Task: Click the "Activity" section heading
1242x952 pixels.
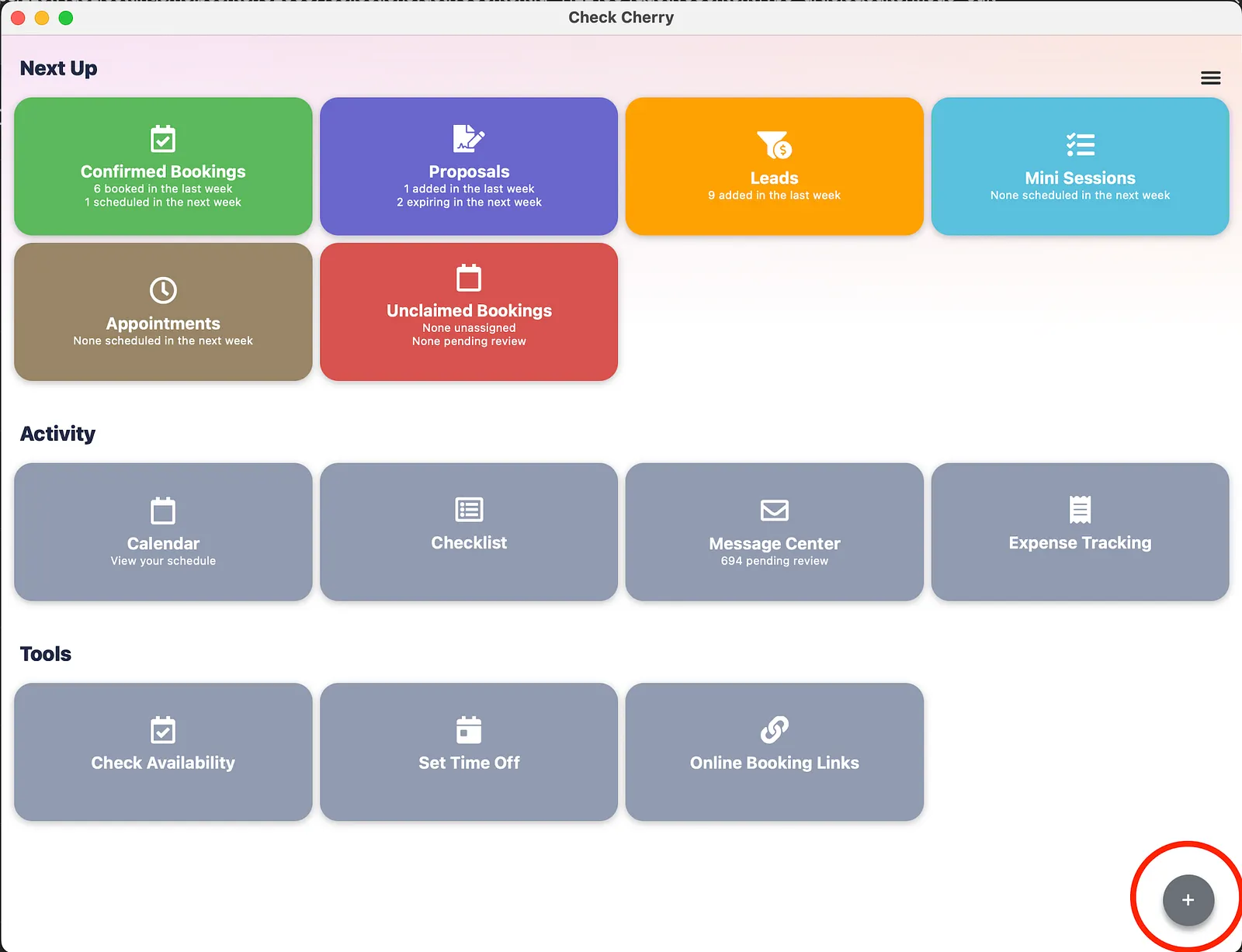Action: [x=58, y=434]
